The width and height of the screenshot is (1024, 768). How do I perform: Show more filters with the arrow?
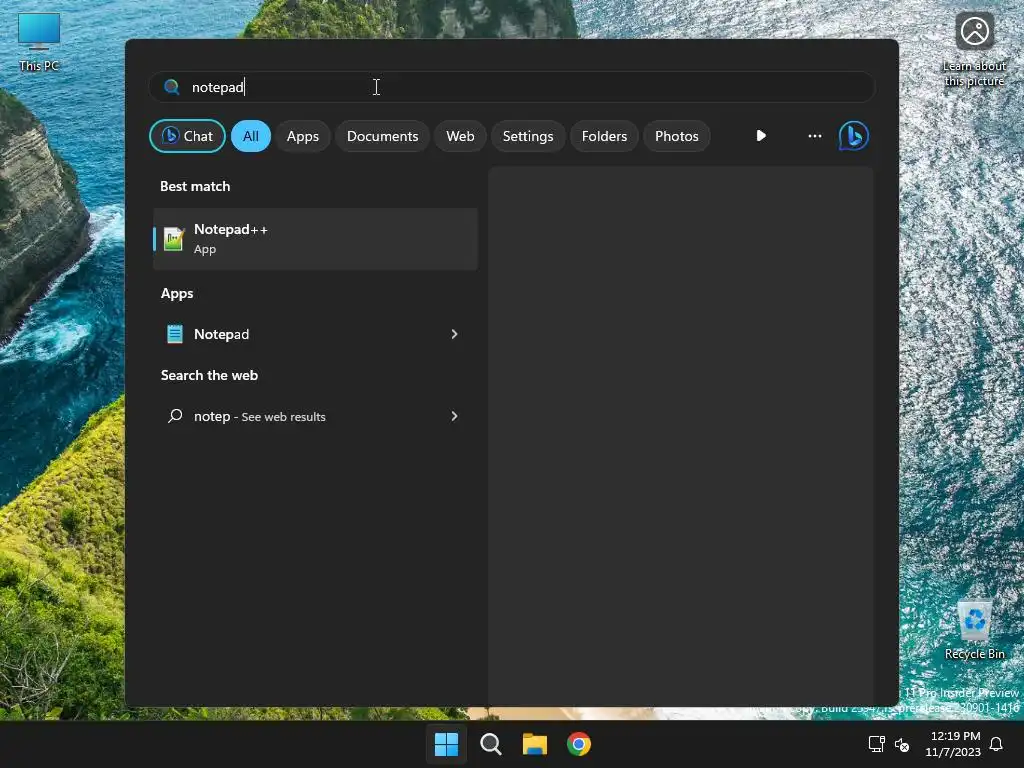(x=761, y=136)
